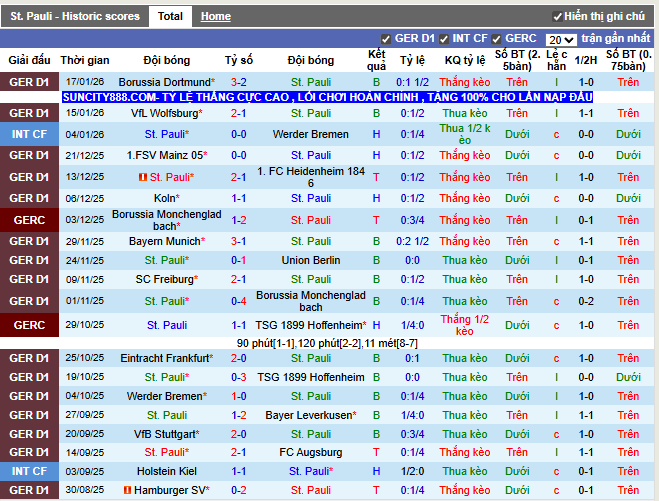Image resolution: width=659 pixels, height=501 pixels.
Task: Click the Tỷ số column header
Action: pyautogui.click(x=239, y=60)
